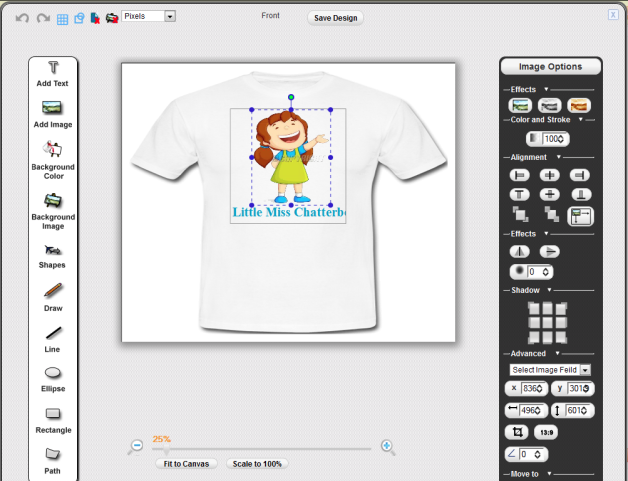Collapse the Color and Stroke section
This screenshot has height=481, width=628.
tap(580, 119)
